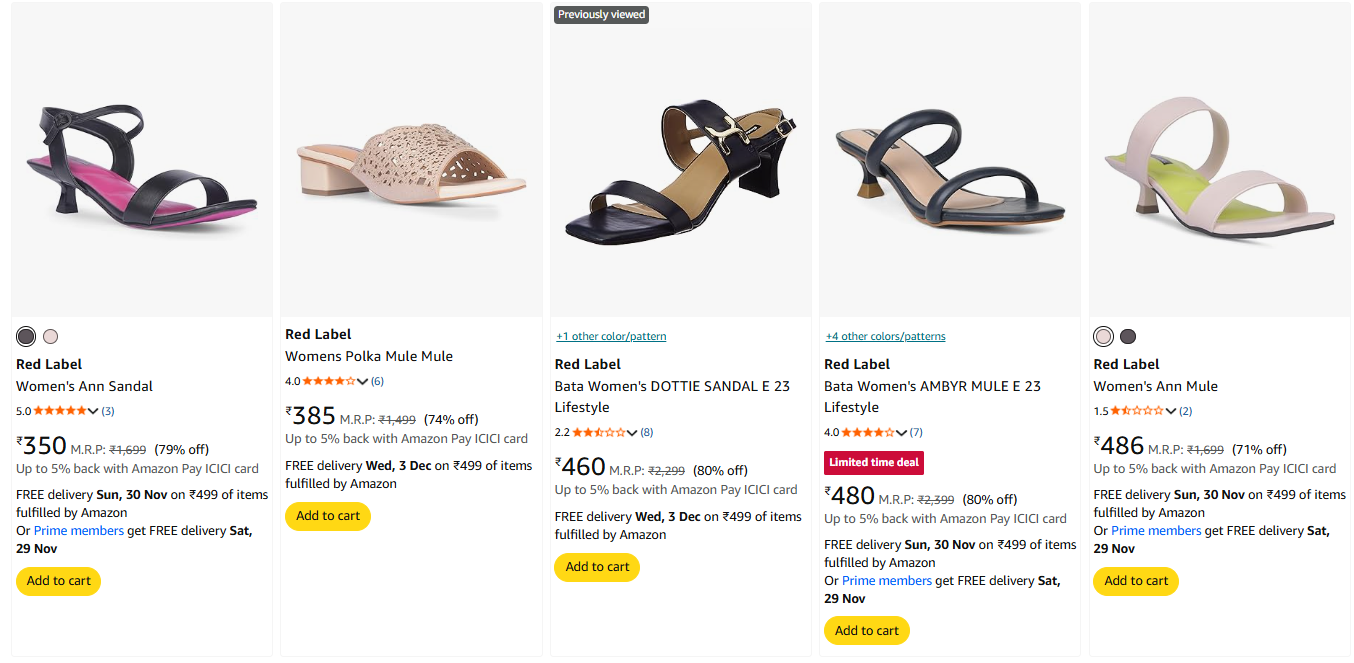Click Prime members link under Ann Sandal
This screenshot has height=663, width=1354.
coord(79,531)
